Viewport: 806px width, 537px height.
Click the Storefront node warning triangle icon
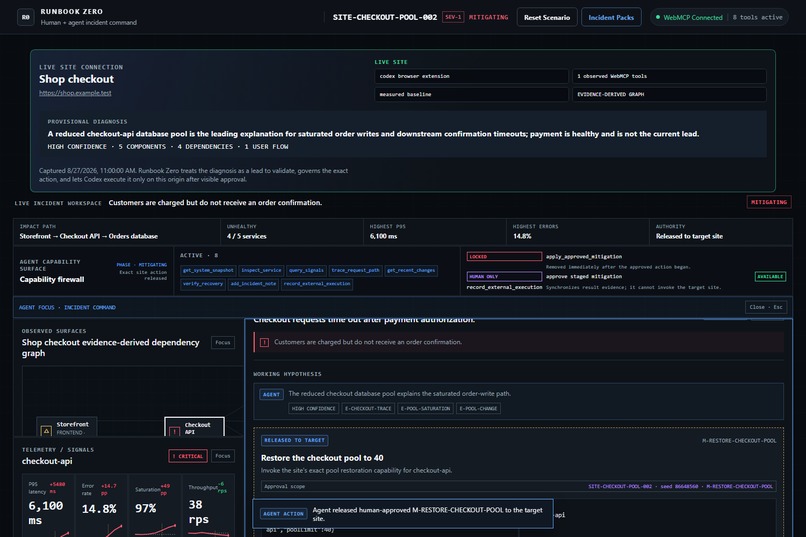(x=46, y=431)
